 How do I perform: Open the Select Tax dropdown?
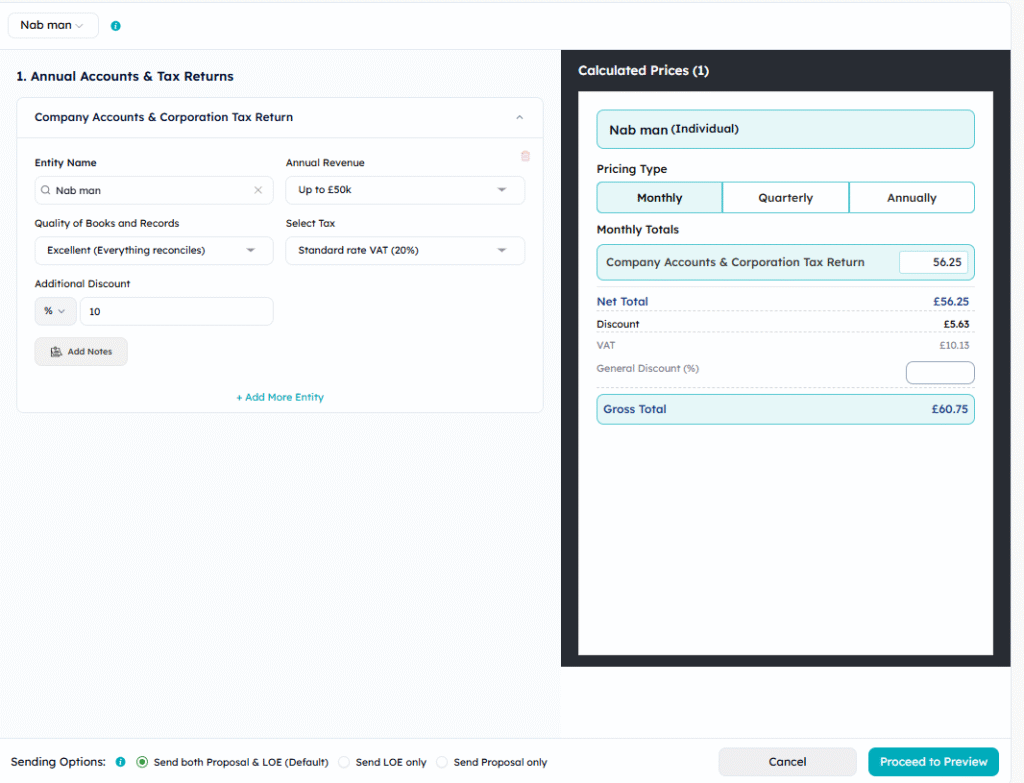(405, 250)
